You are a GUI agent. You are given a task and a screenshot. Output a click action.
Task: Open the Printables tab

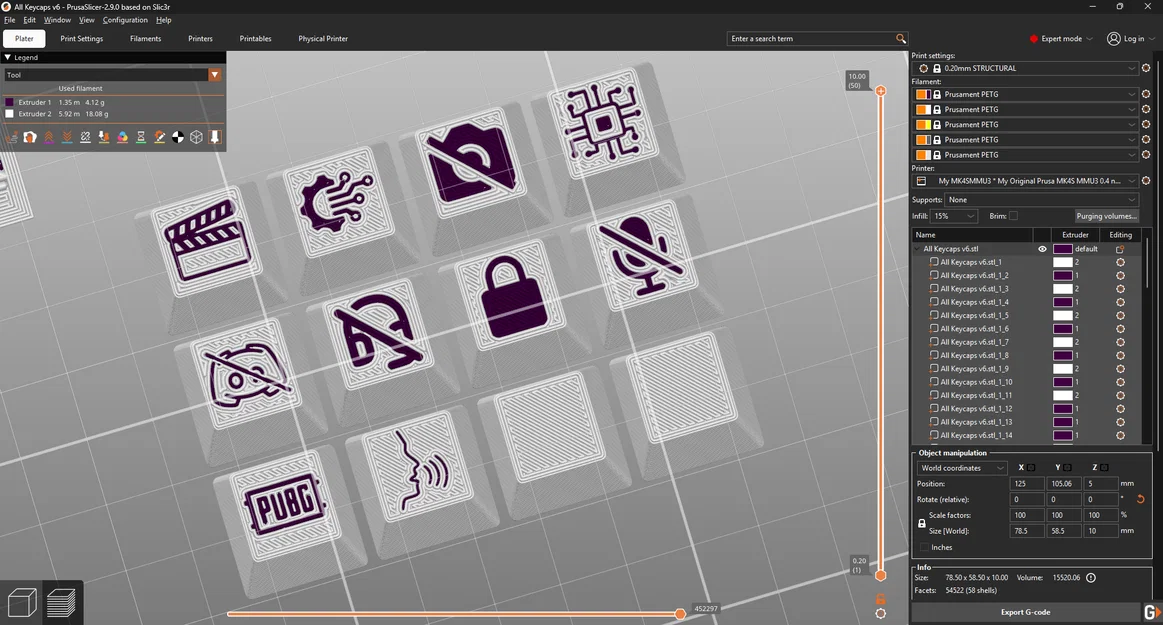(255, 39)
